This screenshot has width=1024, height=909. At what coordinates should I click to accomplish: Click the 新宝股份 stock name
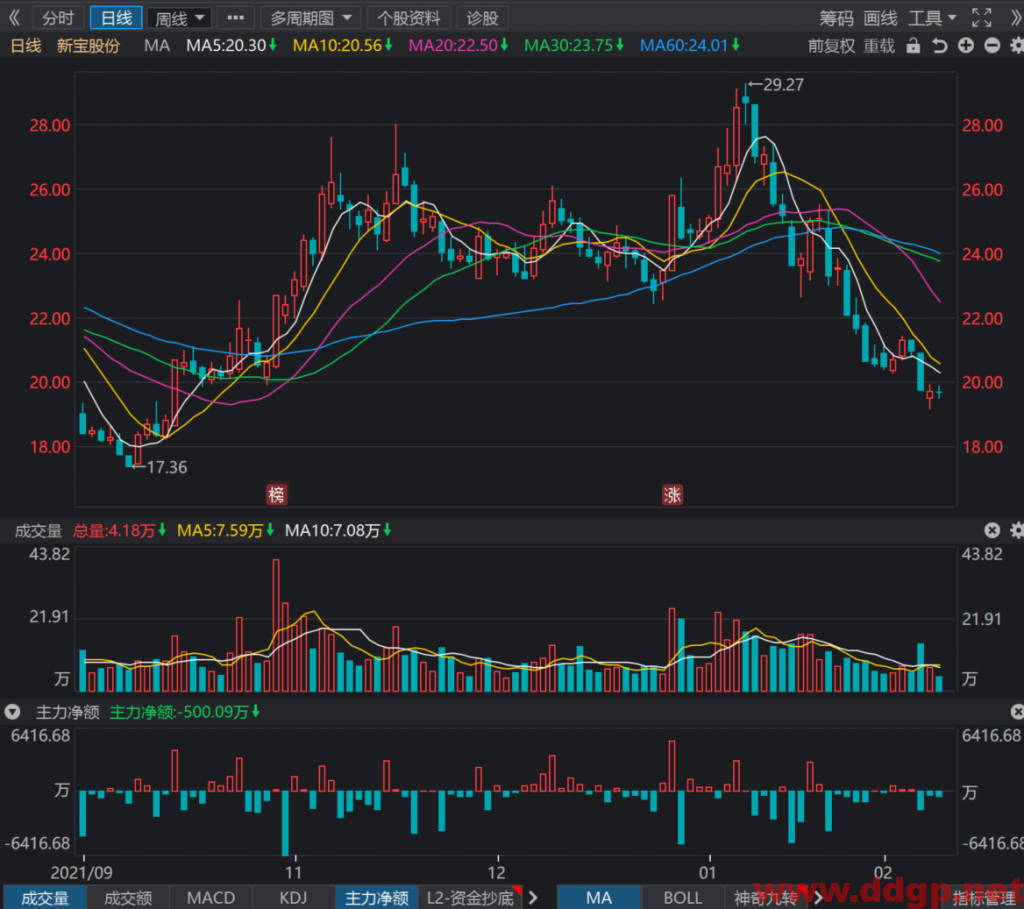[88, 46]
